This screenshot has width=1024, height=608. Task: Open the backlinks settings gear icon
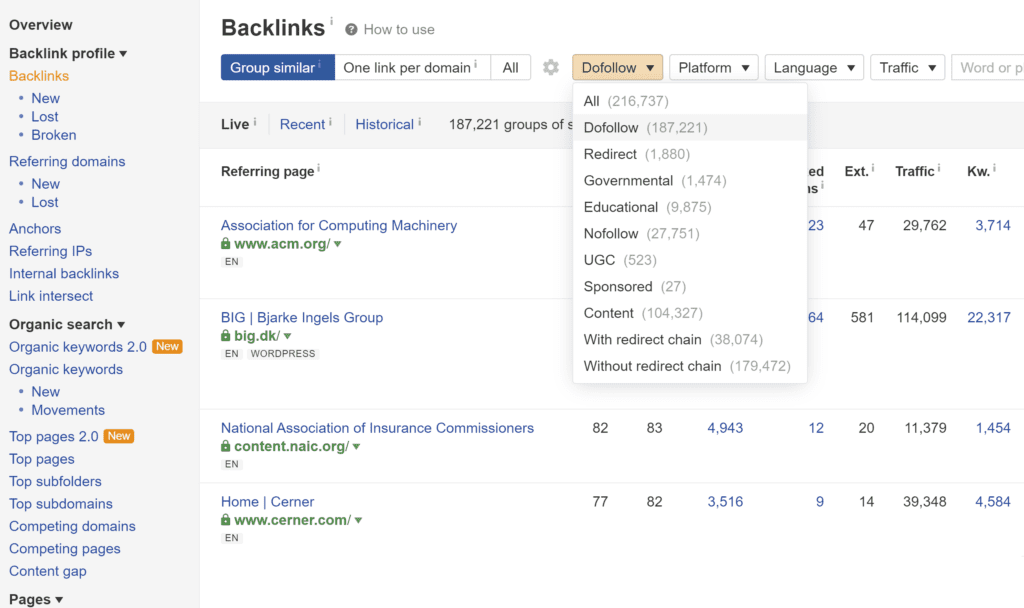click(x=551, y=67)
